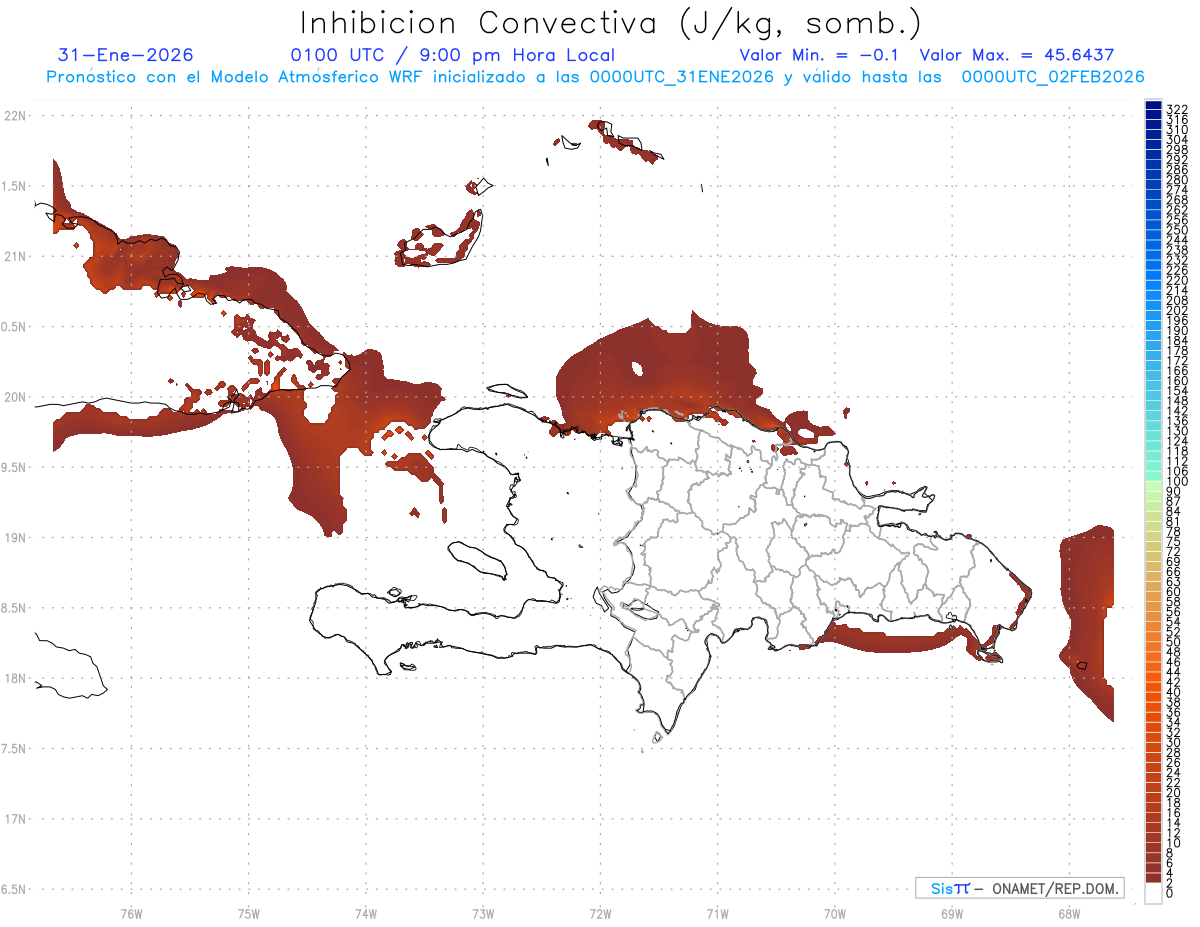Click the '68W' longitude label
The height and width of the screenshot is (927, 1200).
(x=1069, y=913)
